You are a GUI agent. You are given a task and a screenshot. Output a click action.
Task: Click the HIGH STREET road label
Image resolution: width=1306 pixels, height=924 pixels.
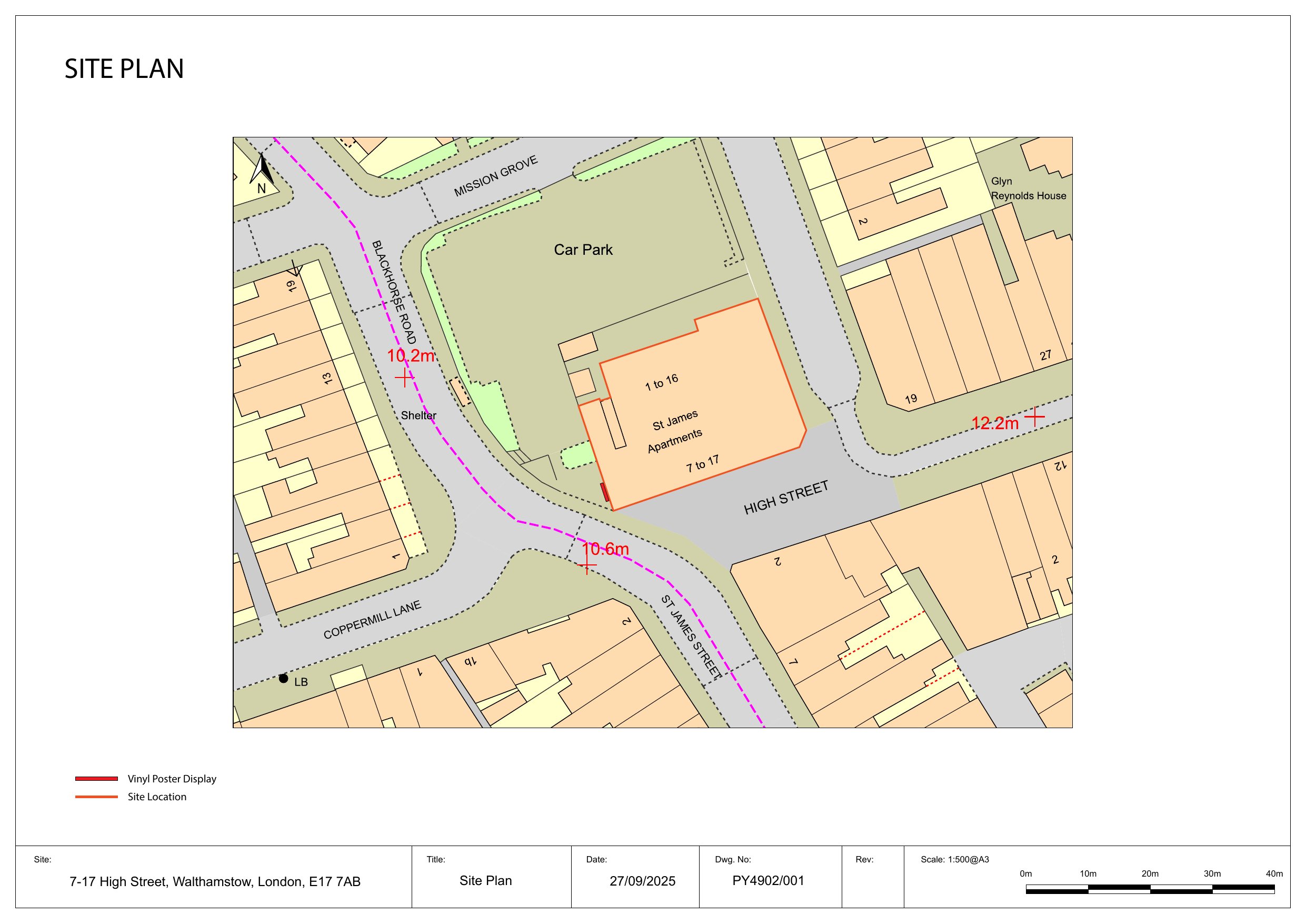785,498
